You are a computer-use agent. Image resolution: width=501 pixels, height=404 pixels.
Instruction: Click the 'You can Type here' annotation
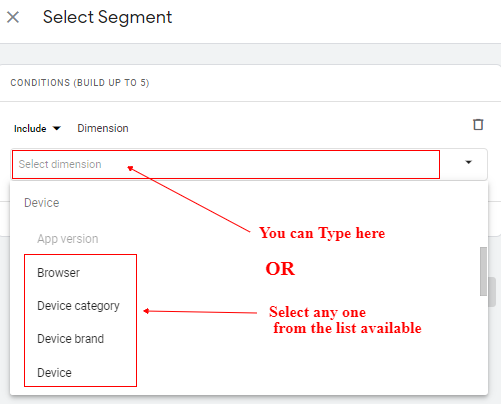322,233
